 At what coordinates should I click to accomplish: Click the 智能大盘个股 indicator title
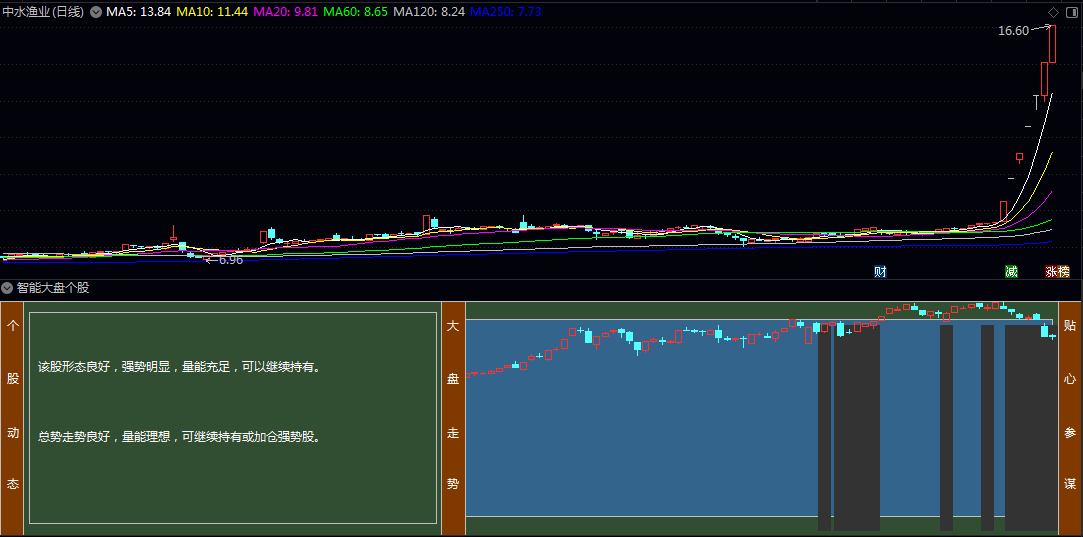point(53,288)
